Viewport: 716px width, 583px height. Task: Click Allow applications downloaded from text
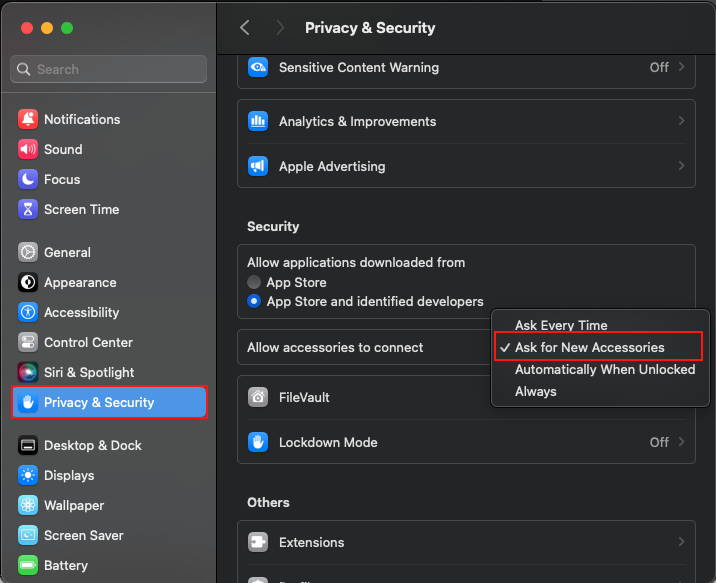coord(356,263)
